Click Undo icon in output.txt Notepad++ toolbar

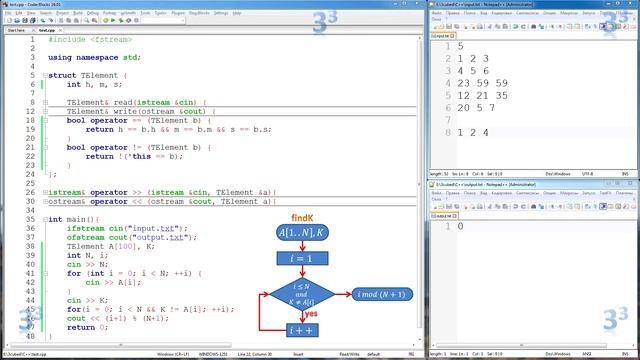(x=516, y=207)
